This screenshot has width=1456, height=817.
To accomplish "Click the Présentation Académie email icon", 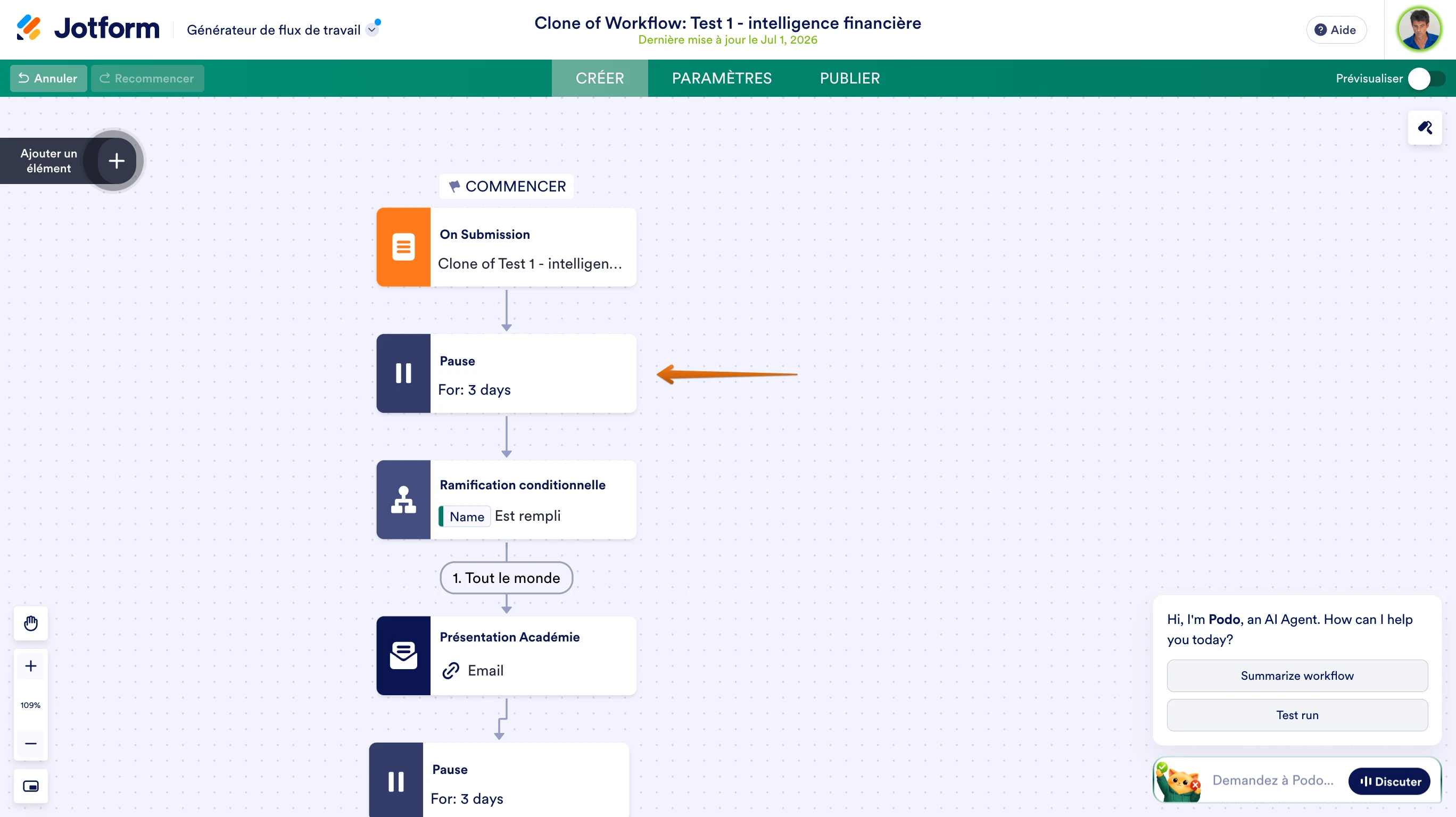I will click(403, 655).
